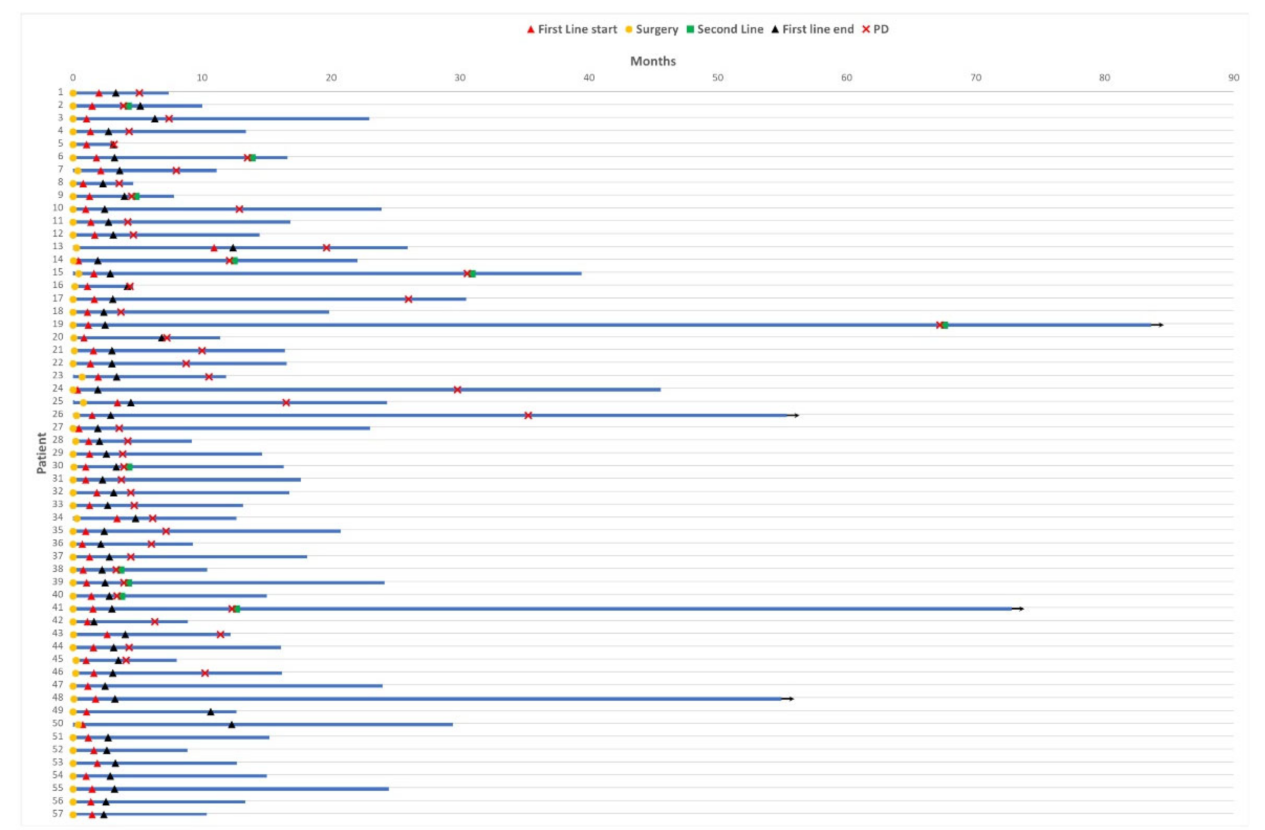Click the Months axis title
This screenshot has width=1265, height=830.
(x=653, y=61)
